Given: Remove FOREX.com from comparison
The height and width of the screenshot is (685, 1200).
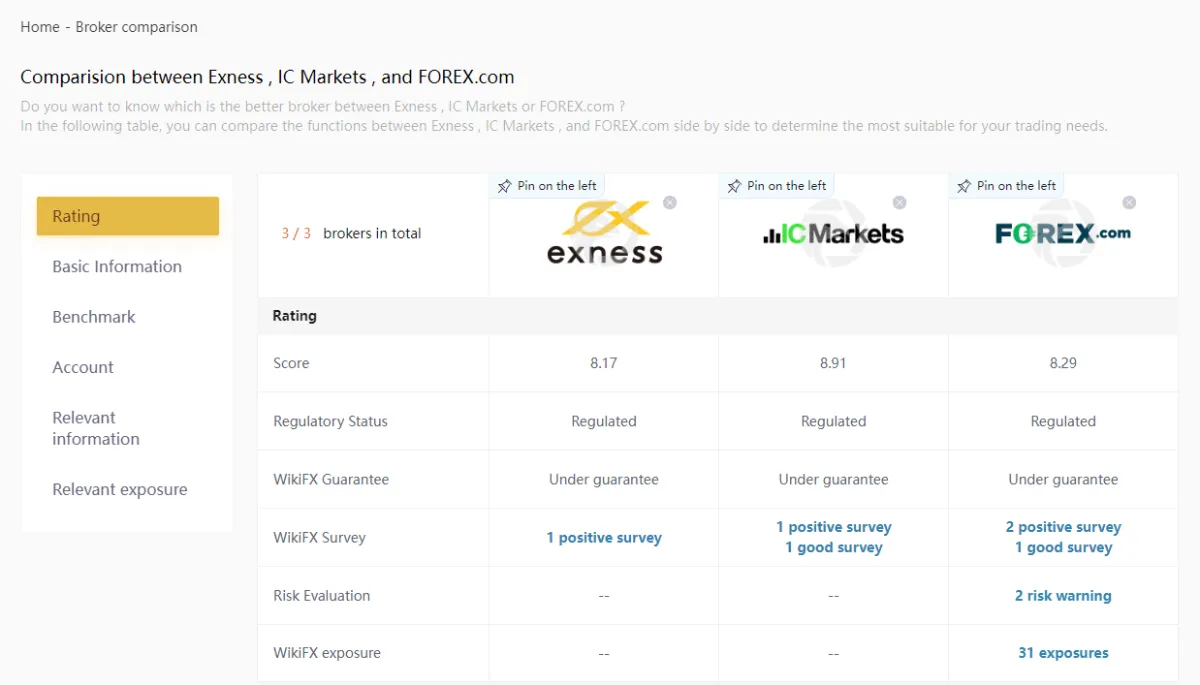Looking at the screenshot, I should tap(1129, 202).
